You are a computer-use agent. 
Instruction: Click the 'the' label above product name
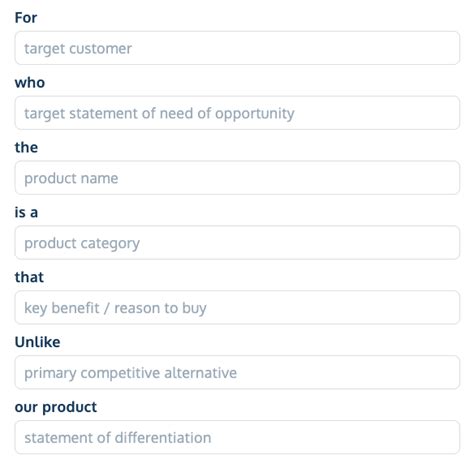(x=26, y=147)
